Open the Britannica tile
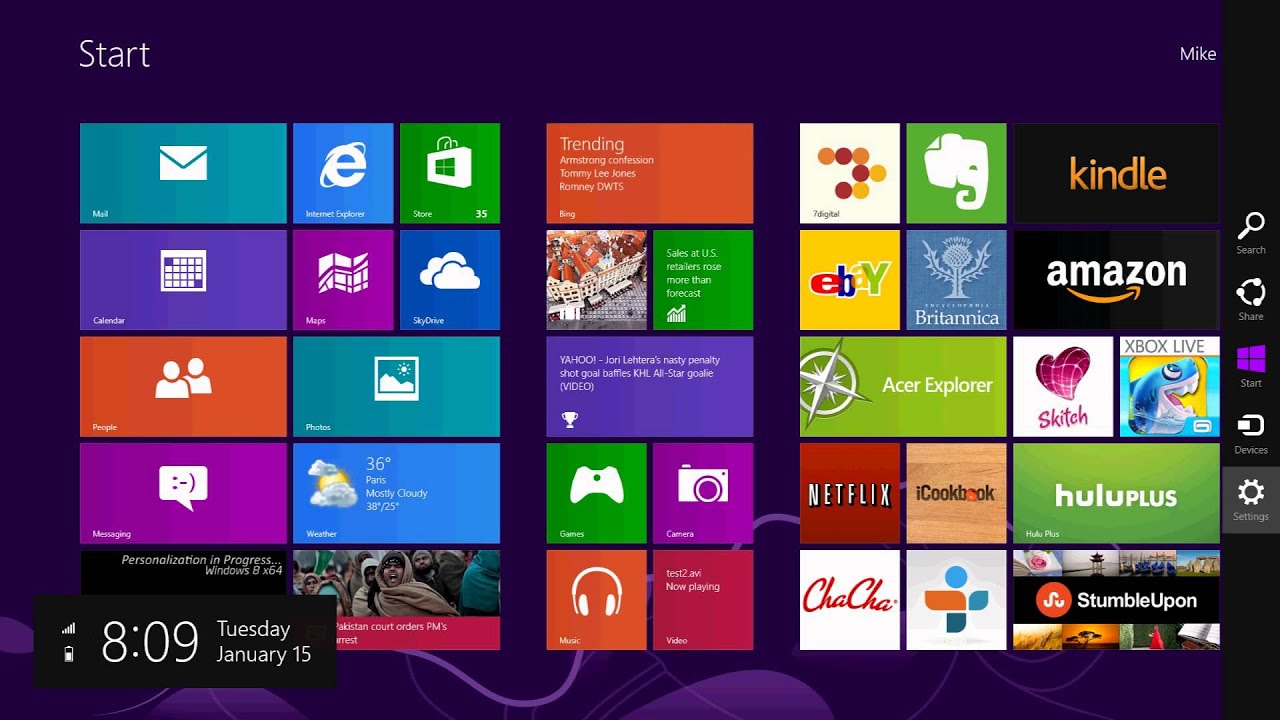 956,280
